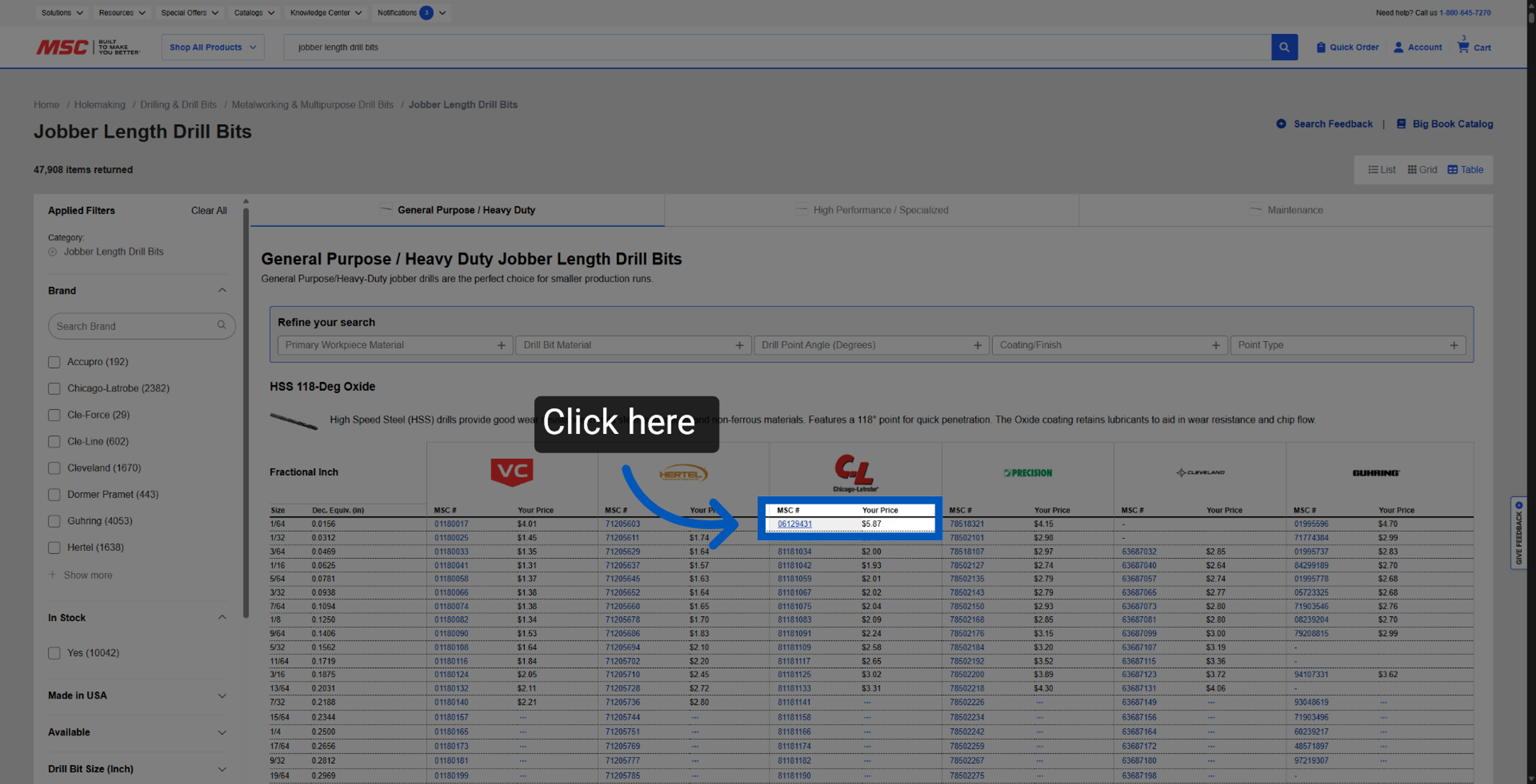1536x784 pixels.
Task: Open the Account user icon
Action: point(1398,47)
